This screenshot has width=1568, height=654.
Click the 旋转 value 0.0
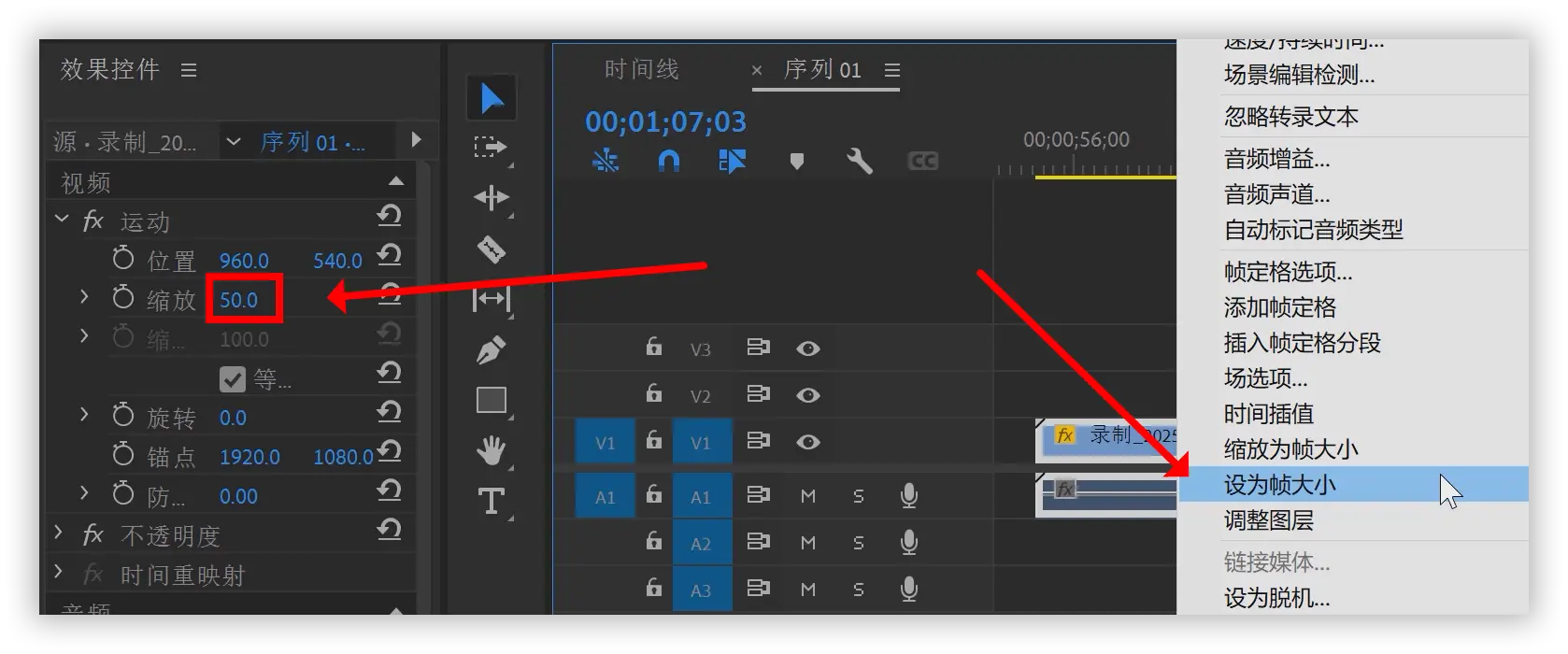[233, 418]
